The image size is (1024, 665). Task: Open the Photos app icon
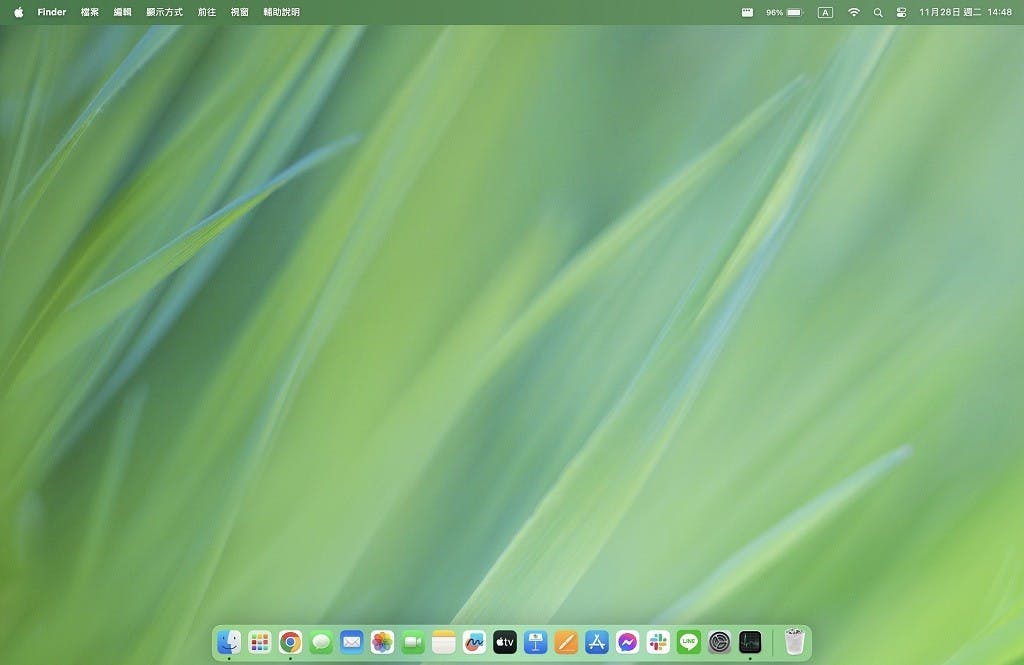pyautogui.click(x=382, y=642)
